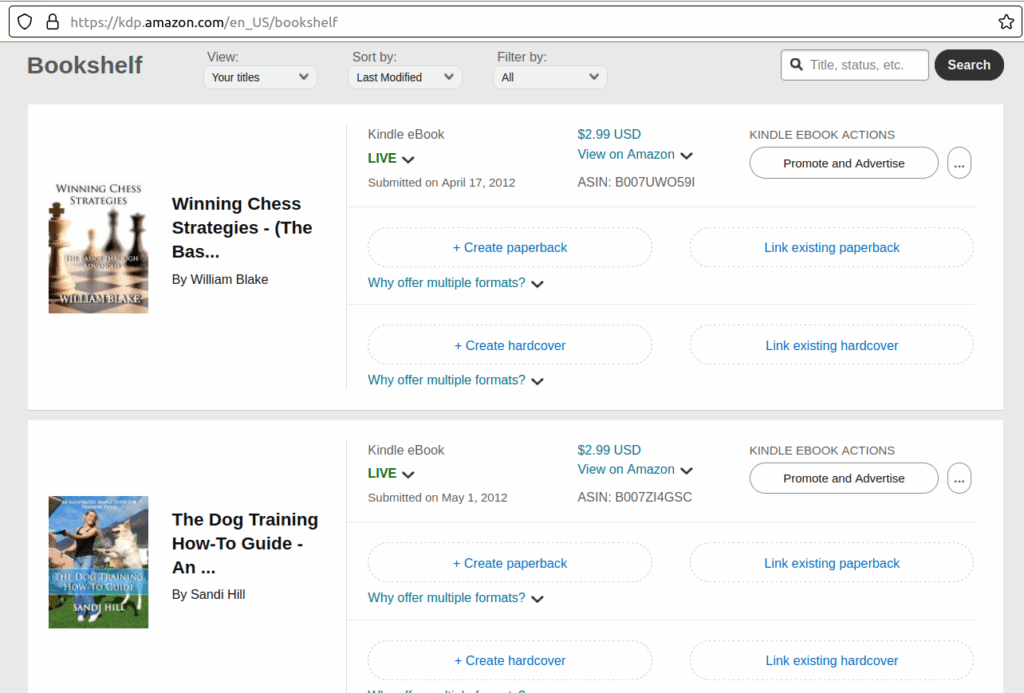The height and width of the screenshot is (693, 1024).
Task: Click the Winning Chess Strategies cover thumbnail
Action: [98, 247]
